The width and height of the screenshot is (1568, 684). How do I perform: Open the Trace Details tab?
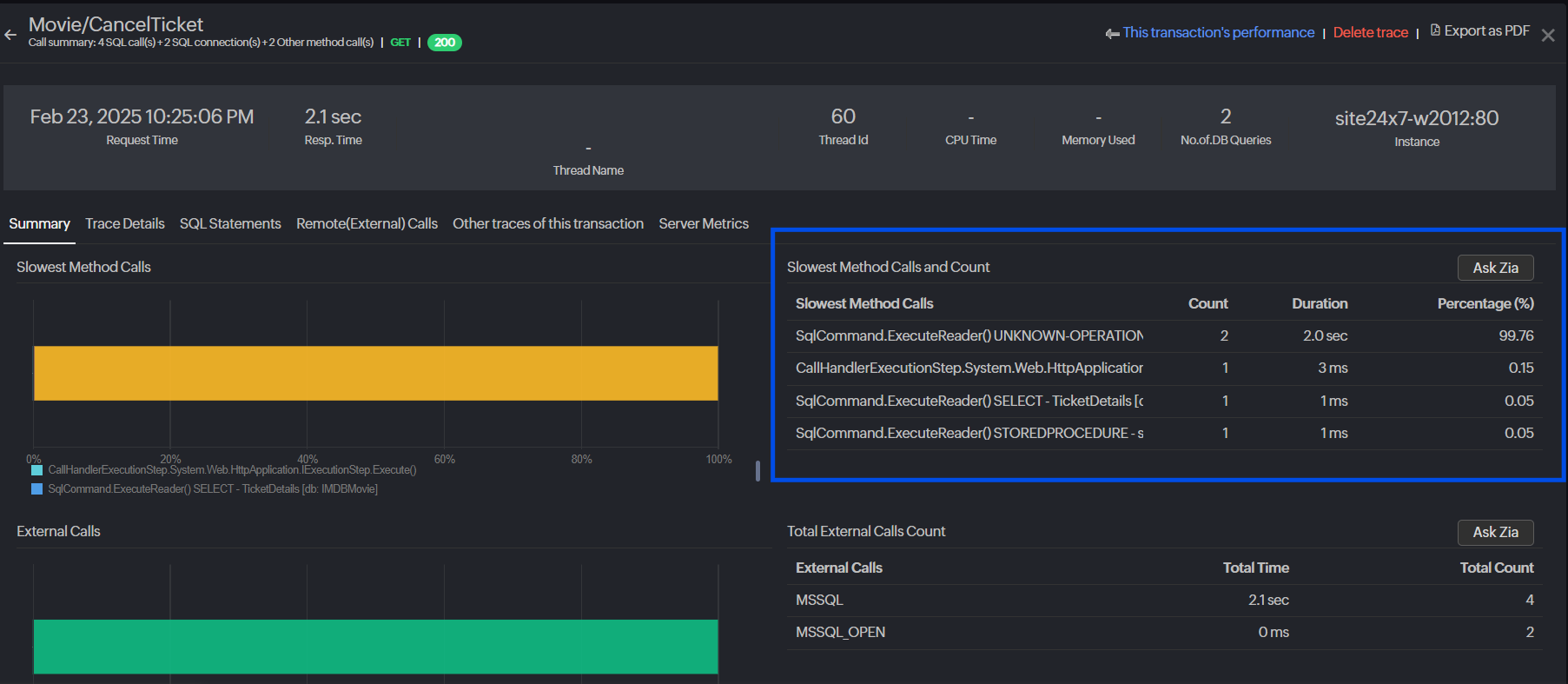click(125, 223)
